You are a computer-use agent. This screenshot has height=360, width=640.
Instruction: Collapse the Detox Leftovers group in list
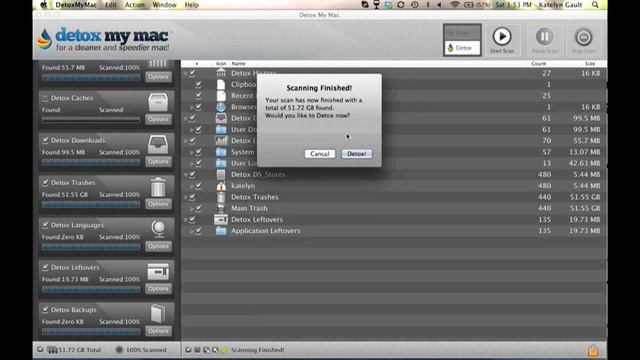186,220
